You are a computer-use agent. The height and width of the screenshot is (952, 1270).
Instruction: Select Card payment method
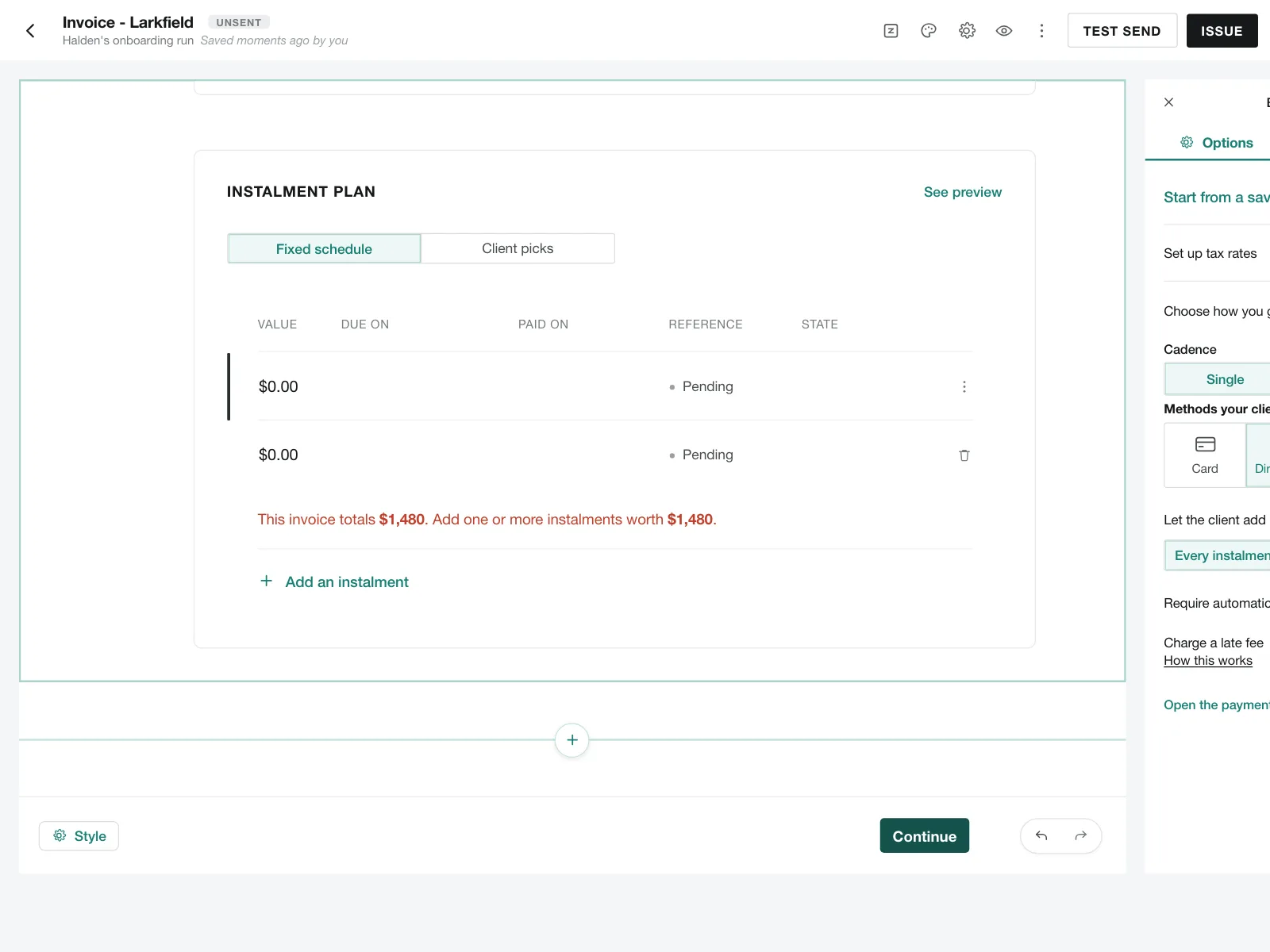click(1204, 455)
